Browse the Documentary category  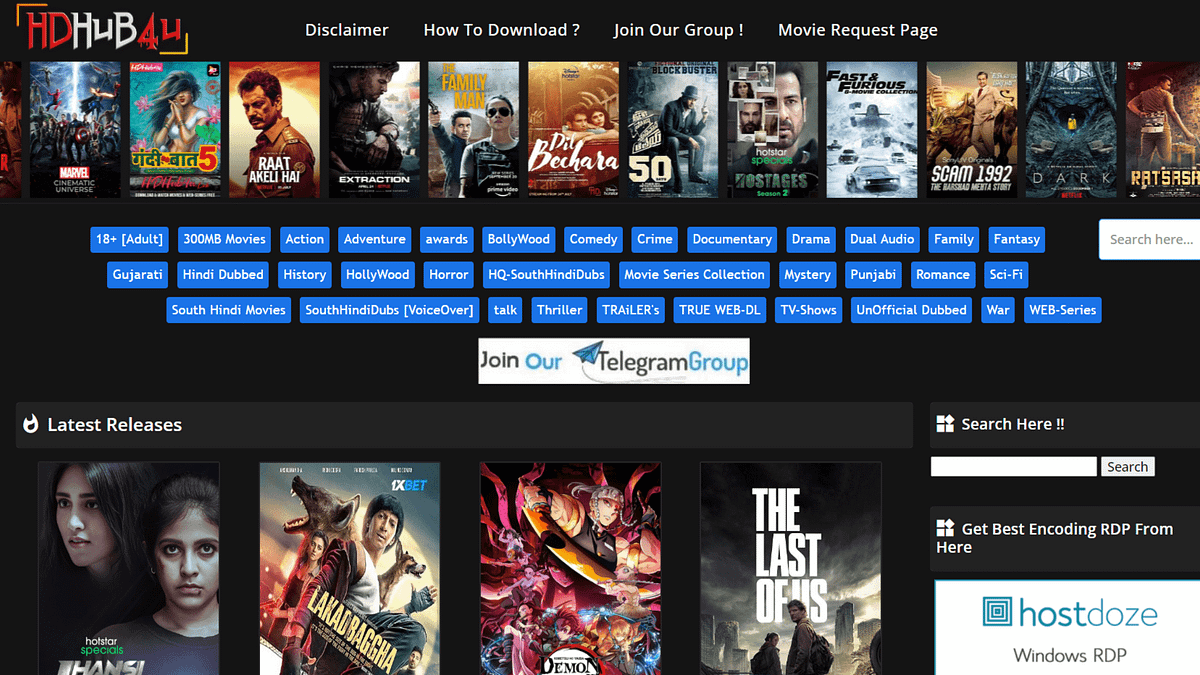[733, 240]
